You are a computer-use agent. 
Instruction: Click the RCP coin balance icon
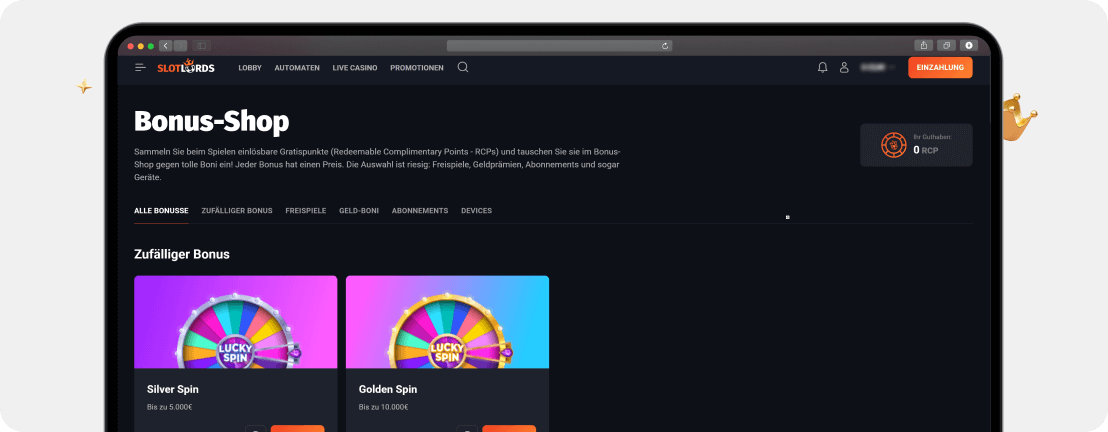pyautogui.click(x=893, y=145)
